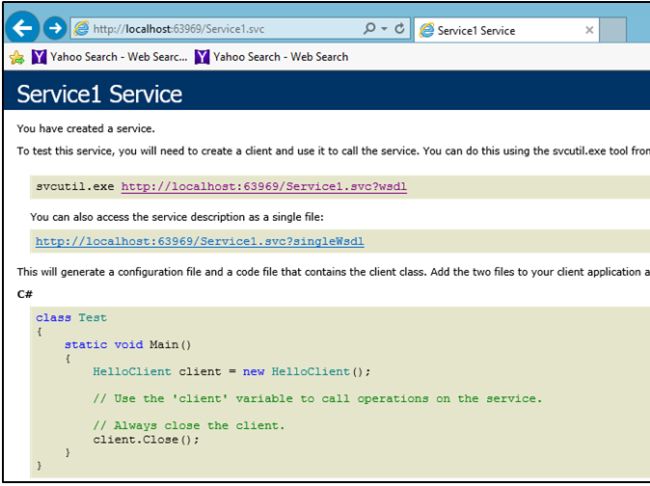Open the Service1.svc?wsdl link
This screenshot has width=650, height=486.
264,186
